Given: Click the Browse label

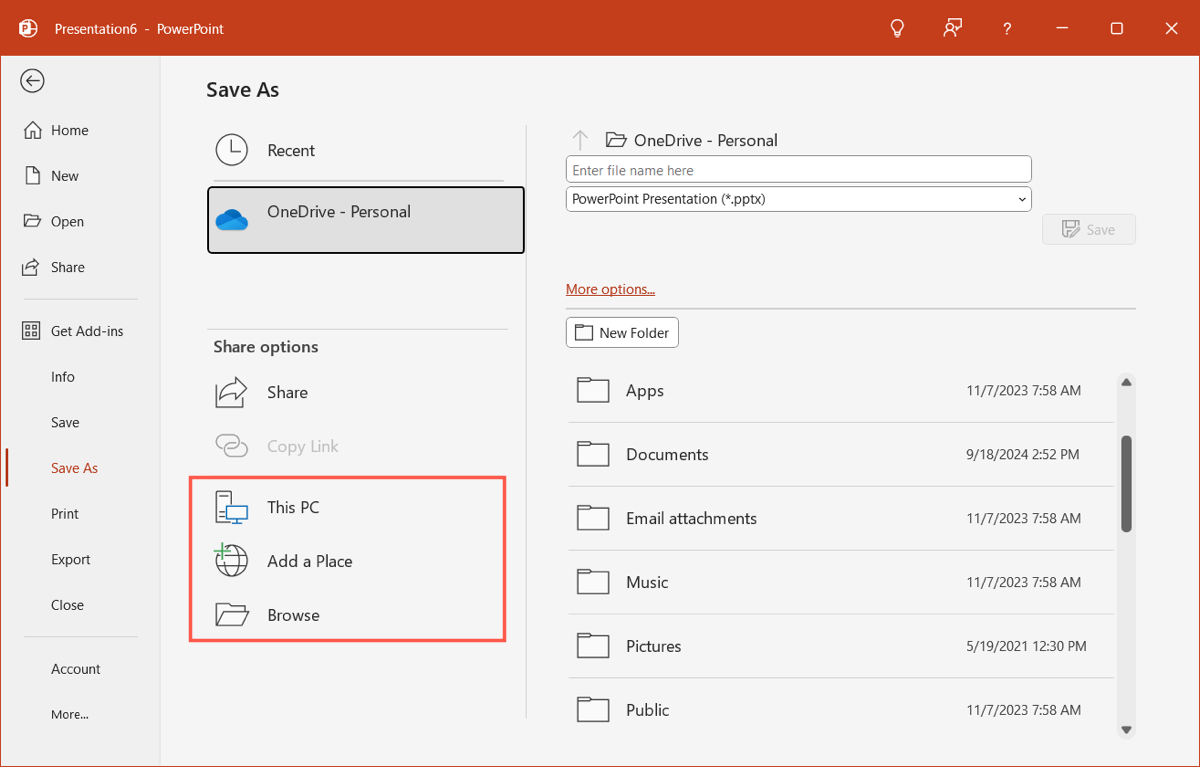Looking at the screenshot, I should (x=293, y=615).
